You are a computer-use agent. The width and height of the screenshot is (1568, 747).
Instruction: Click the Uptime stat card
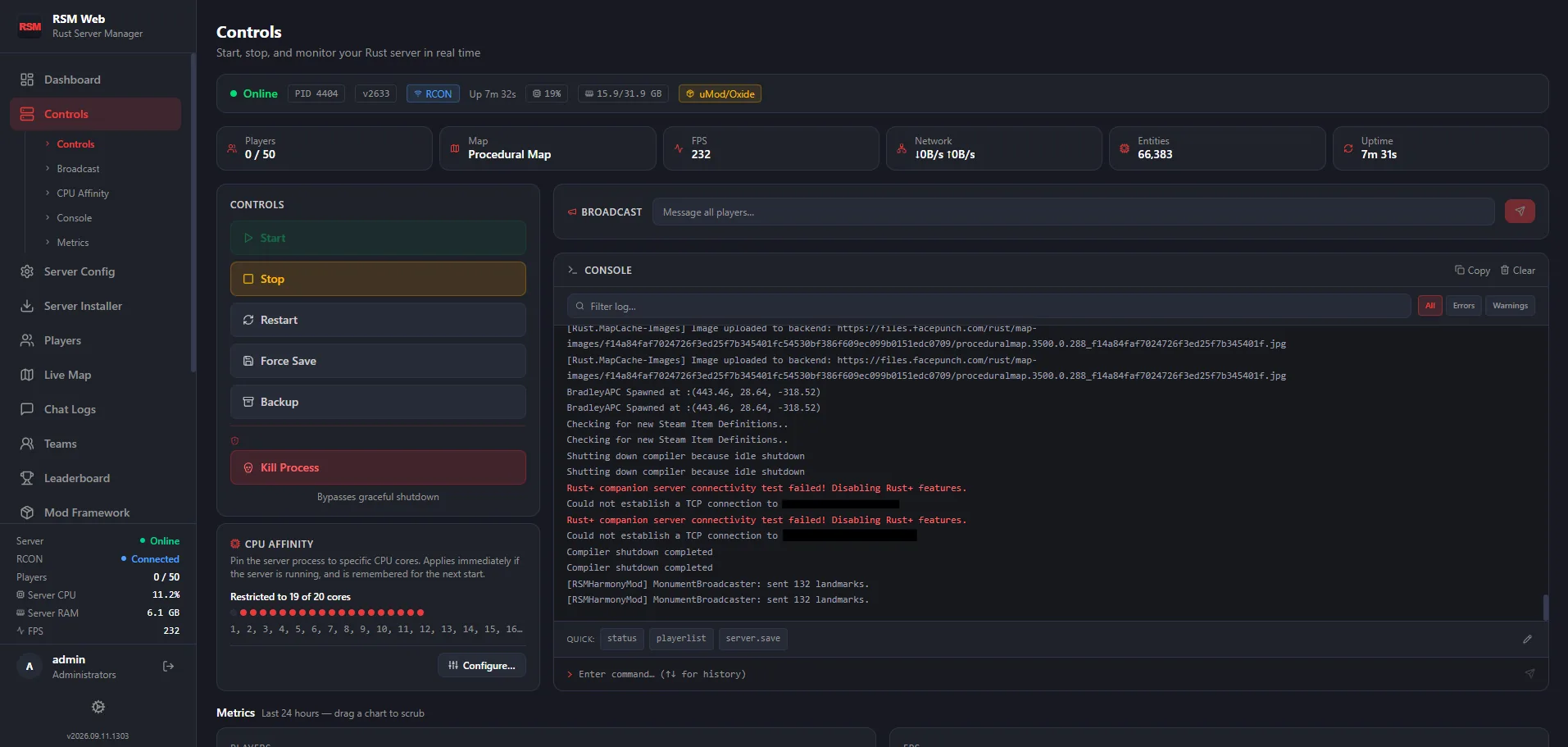click(1440, 148)
